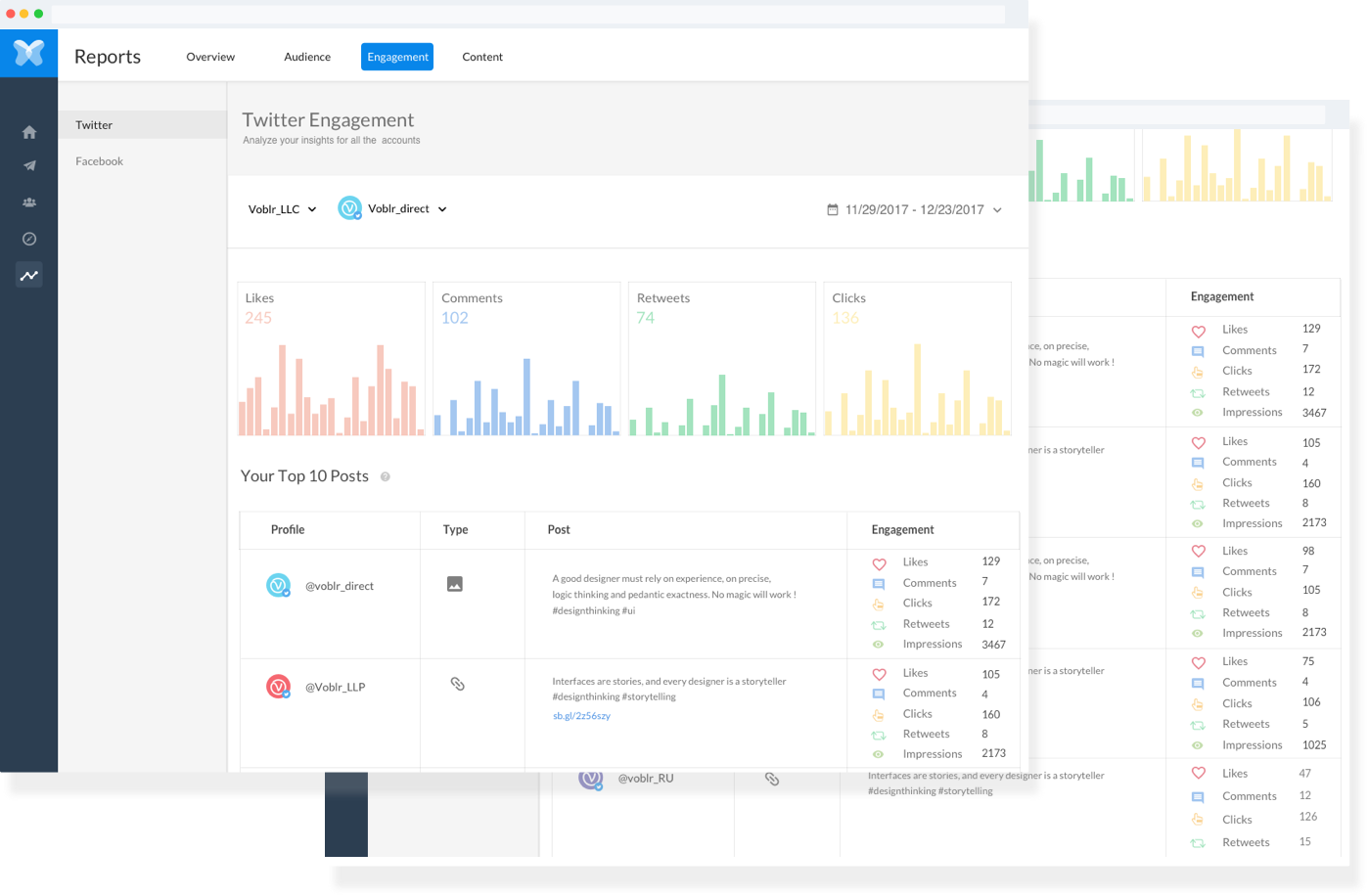Click the Engagement column header in front window

902,529
